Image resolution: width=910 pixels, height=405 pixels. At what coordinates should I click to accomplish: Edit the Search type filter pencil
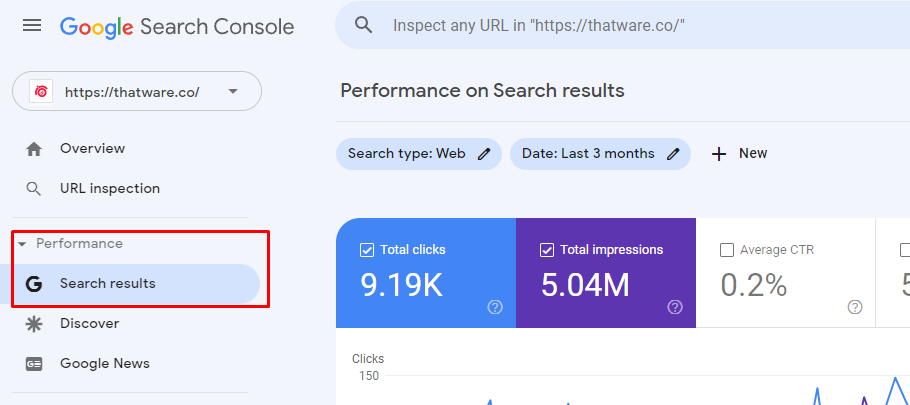484,154
